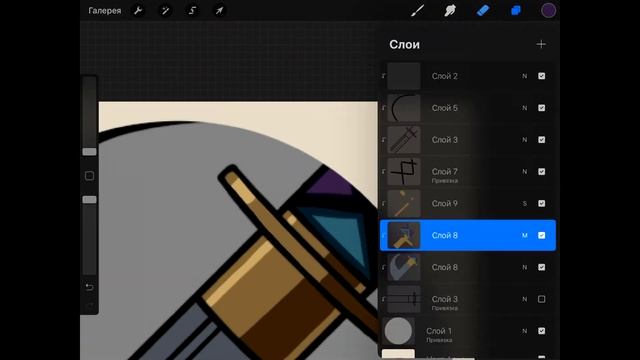640x360 pixels.
Task: Select the Слой 2 layer name
Action: (444, 76)
